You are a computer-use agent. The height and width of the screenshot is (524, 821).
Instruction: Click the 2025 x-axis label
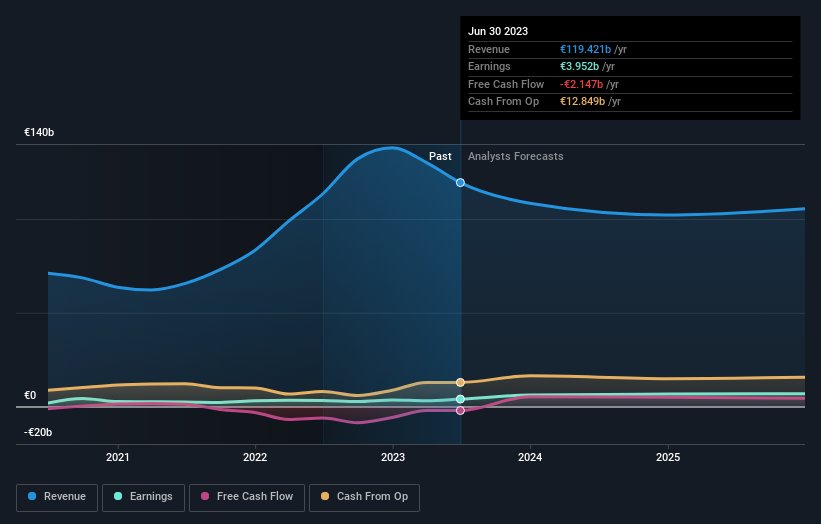[668, 458]
